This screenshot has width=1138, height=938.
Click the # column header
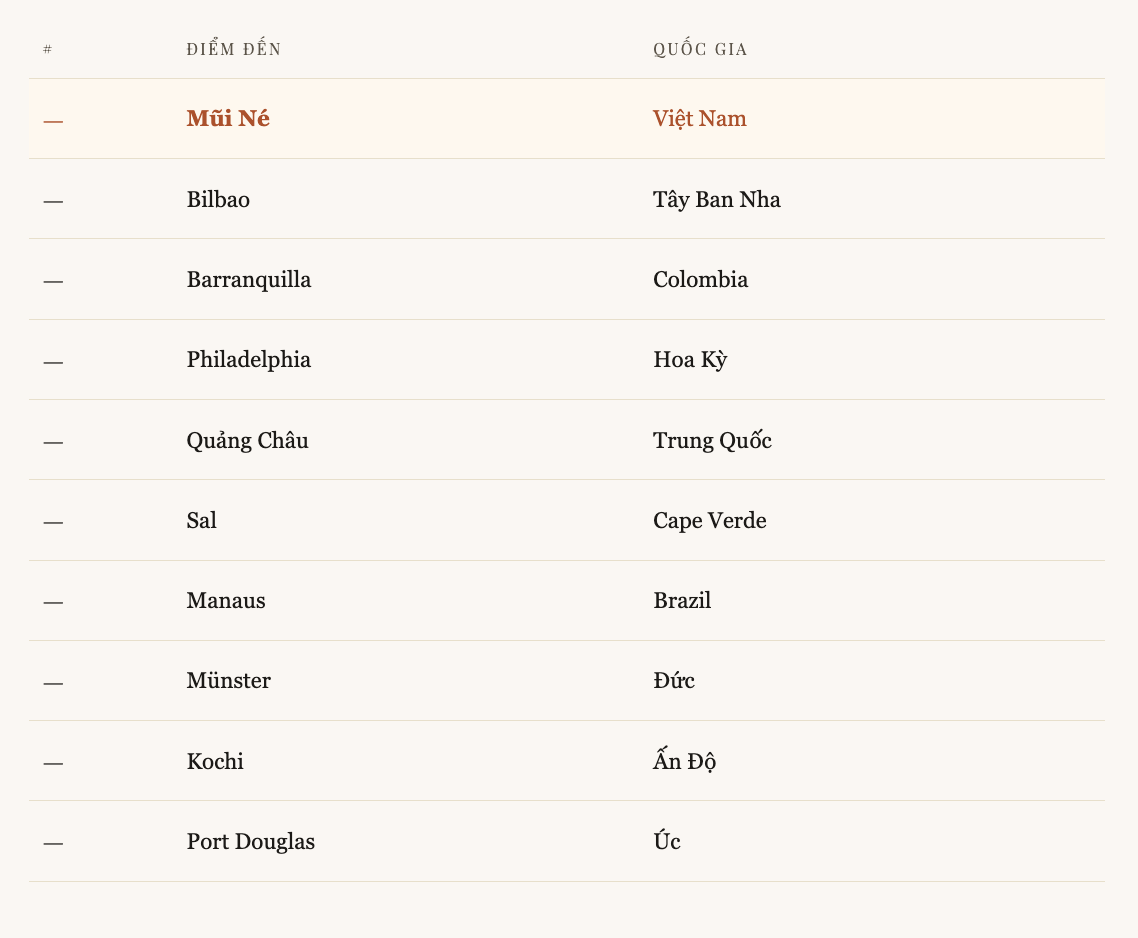click(x=48, y=49)
